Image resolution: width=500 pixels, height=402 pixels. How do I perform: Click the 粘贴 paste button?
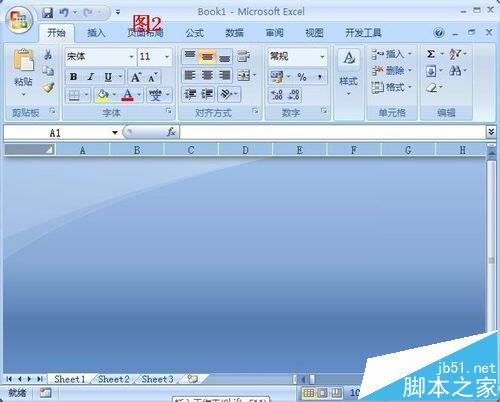coord(23,73)
